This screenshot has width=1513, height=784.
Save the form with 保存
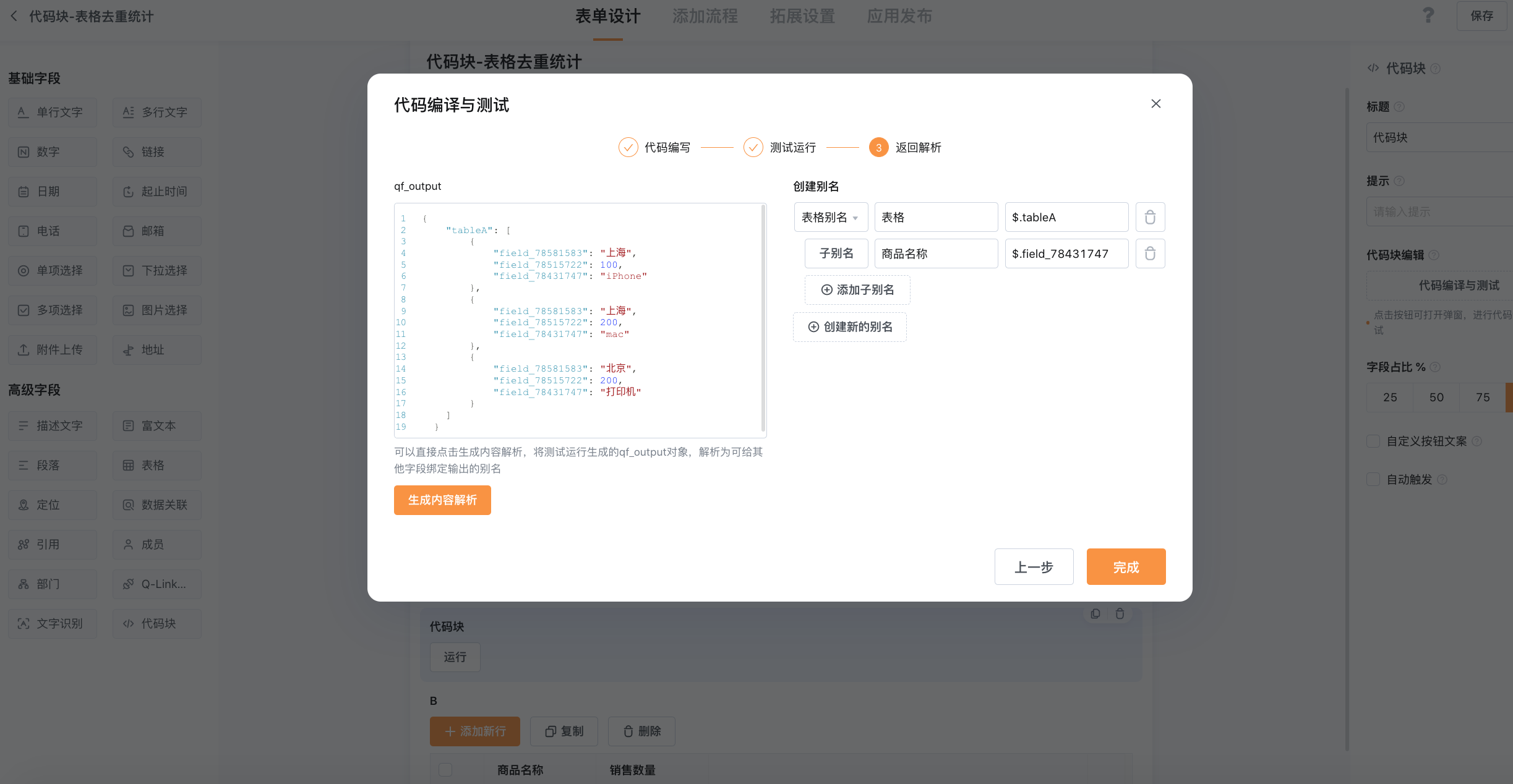click(x=1481, y=15)
